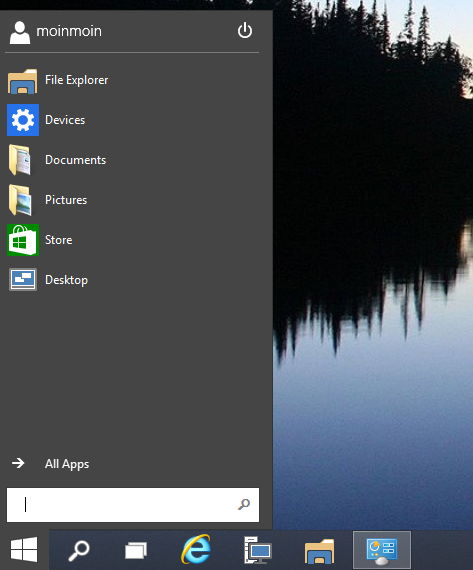Open the computer network taskbar icon
This screenshot has height=570, width=473.
257,550
